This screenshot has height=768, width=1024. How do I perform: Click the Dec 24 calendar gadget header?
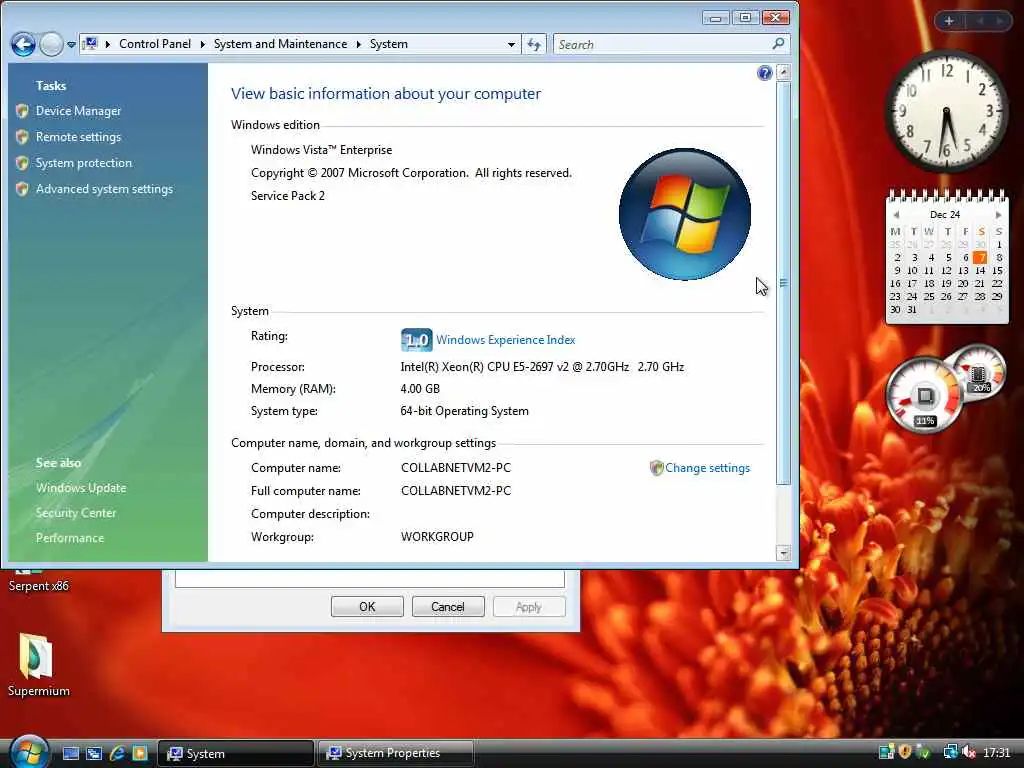click(945, 214)
